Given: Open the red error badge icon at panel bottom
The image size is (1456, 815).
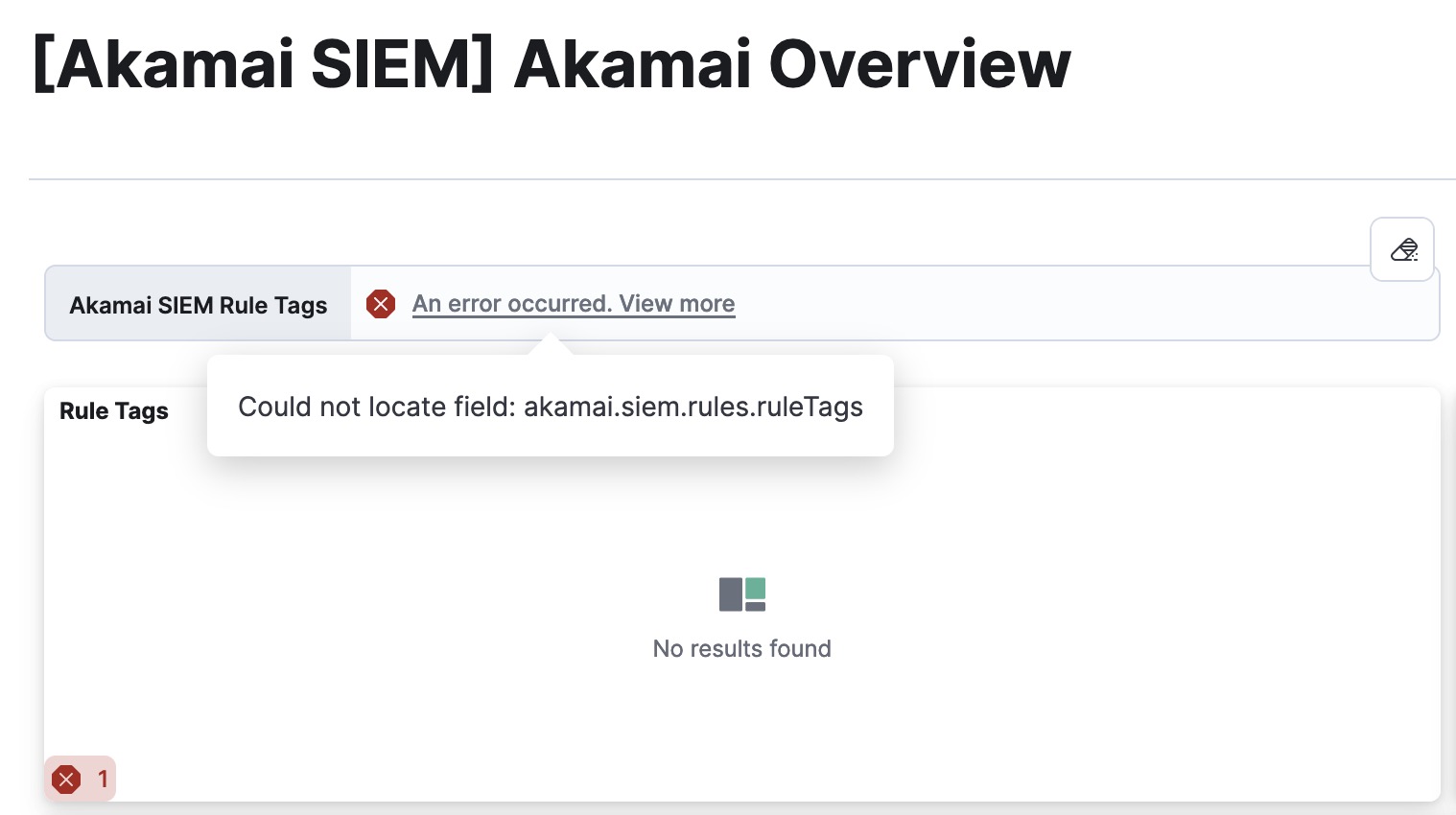Looking at the screenshot, I should [66, 780].
